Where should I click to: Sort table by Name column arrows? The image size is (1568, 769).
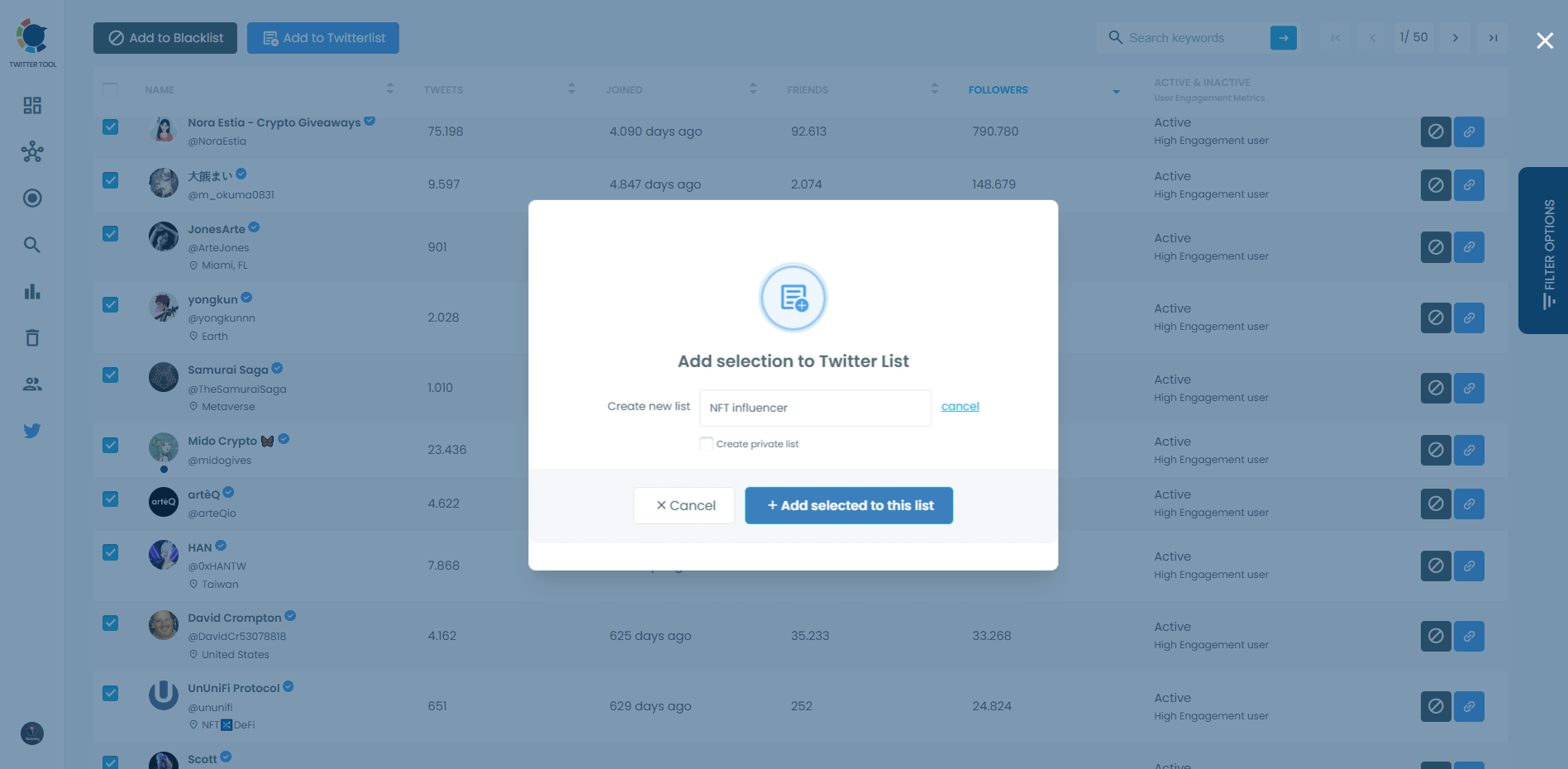[x=390, y=88]
